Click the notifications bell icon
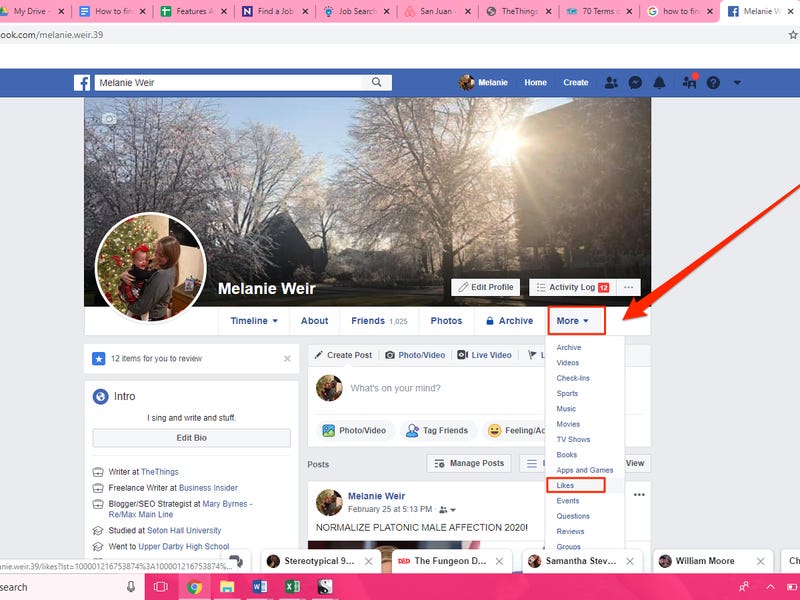This screenshot has height=600, width=800. point(660,83)
